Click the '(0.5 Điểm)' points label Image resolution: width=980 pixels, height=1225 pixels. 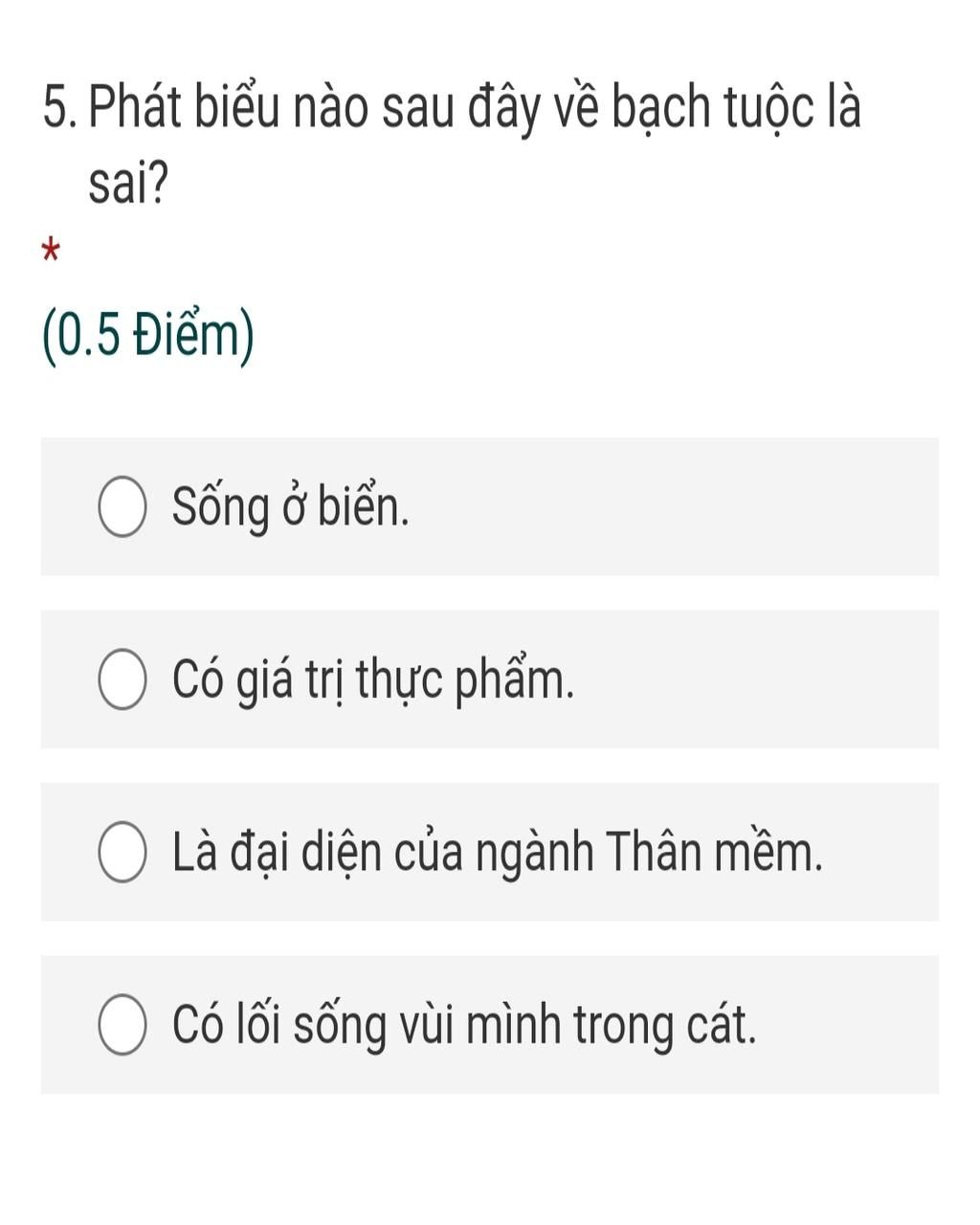[148, 336]
